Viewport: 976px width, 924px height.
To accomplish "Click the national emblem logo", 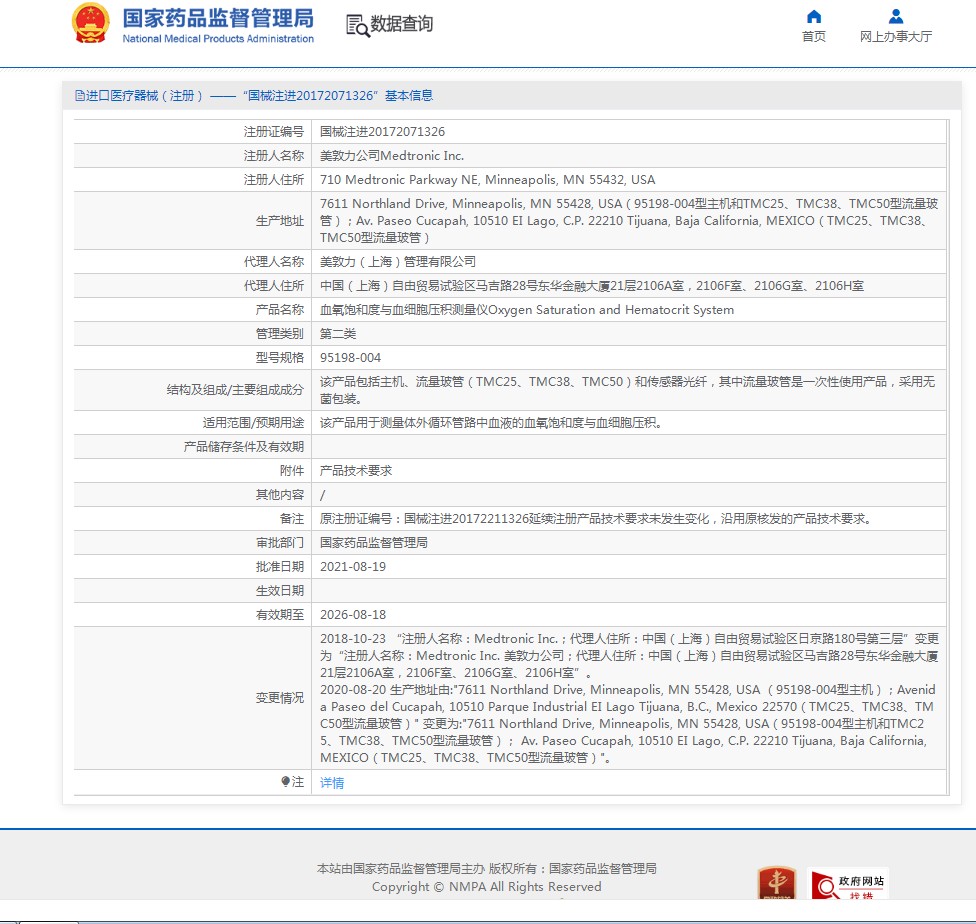I will coord(90,23).
